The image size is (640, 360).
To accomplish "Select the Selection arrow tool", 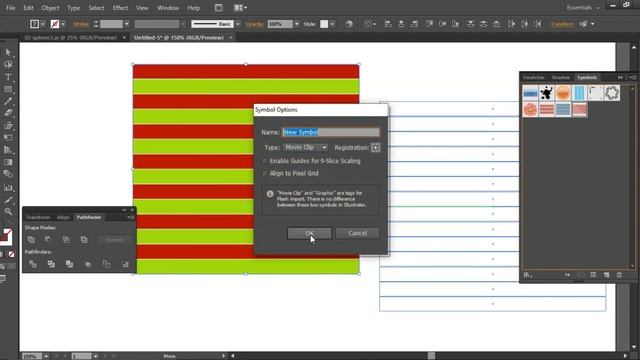I will [x=8, y=52].
